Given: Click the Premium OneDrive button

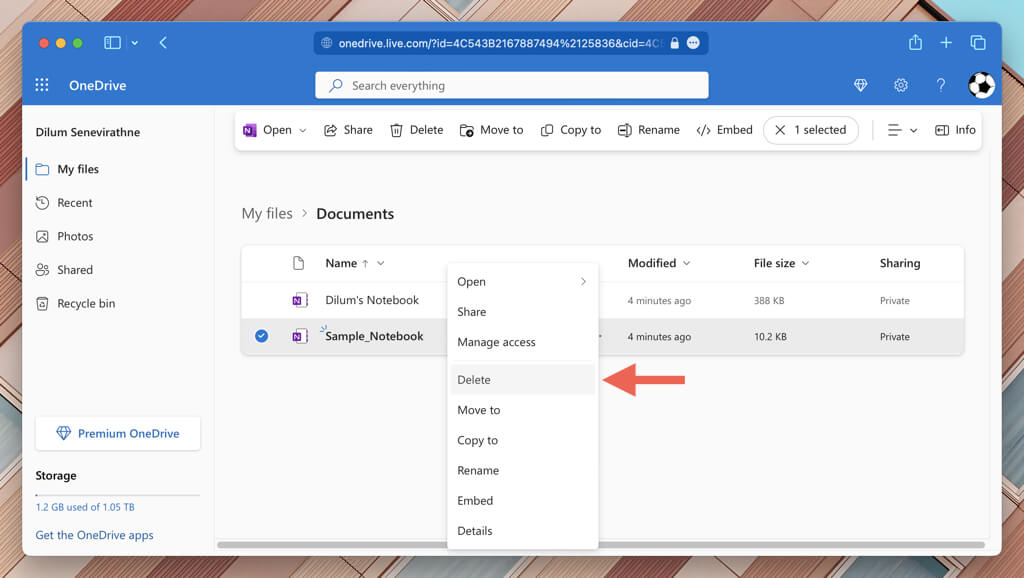Looking at the screenshot, I should [x=118, y=434].
